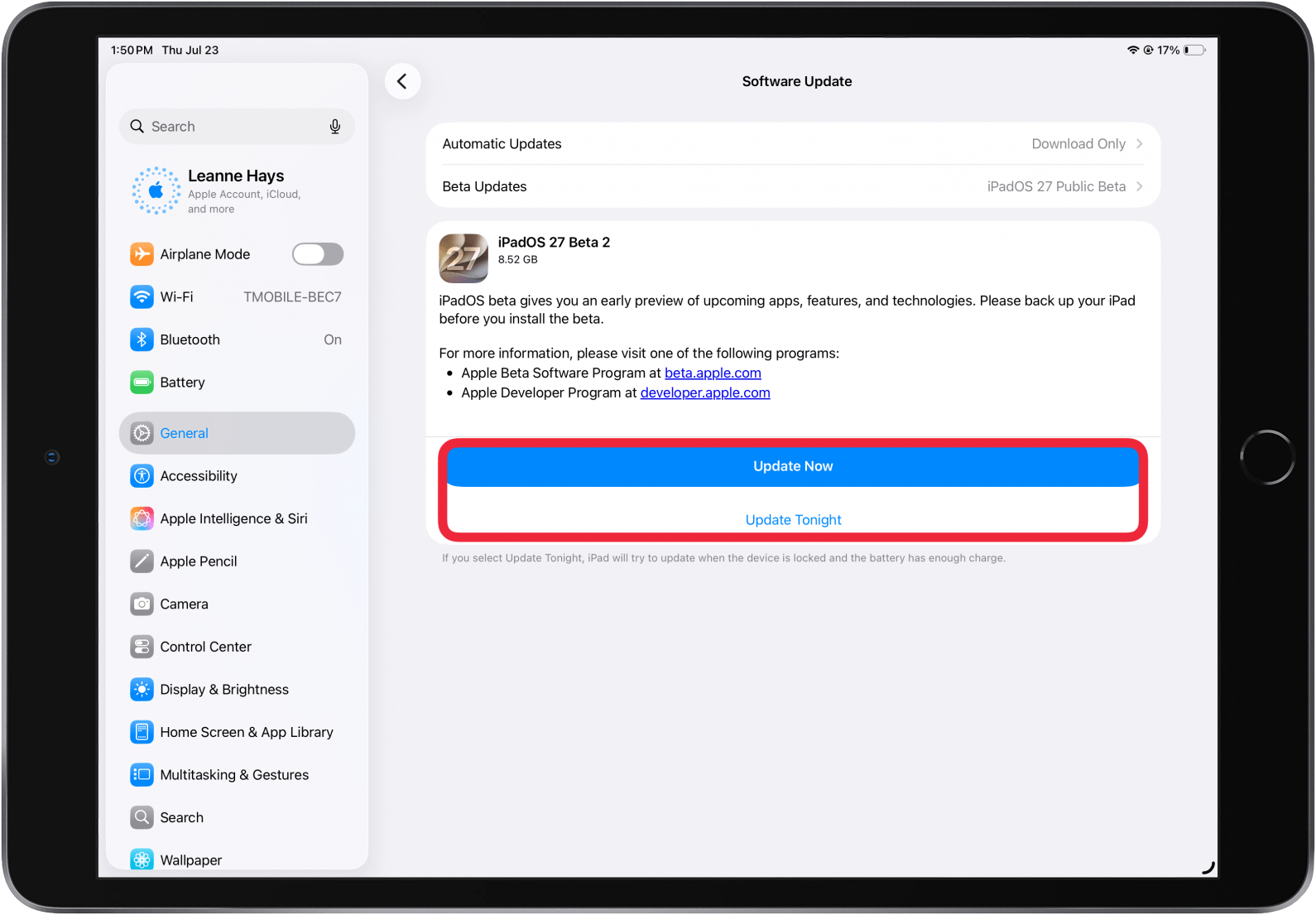The width and height of the screenshot is (1316, 915).
Task: Tap the Airplane Mode icon
Action: click(142, 254)
